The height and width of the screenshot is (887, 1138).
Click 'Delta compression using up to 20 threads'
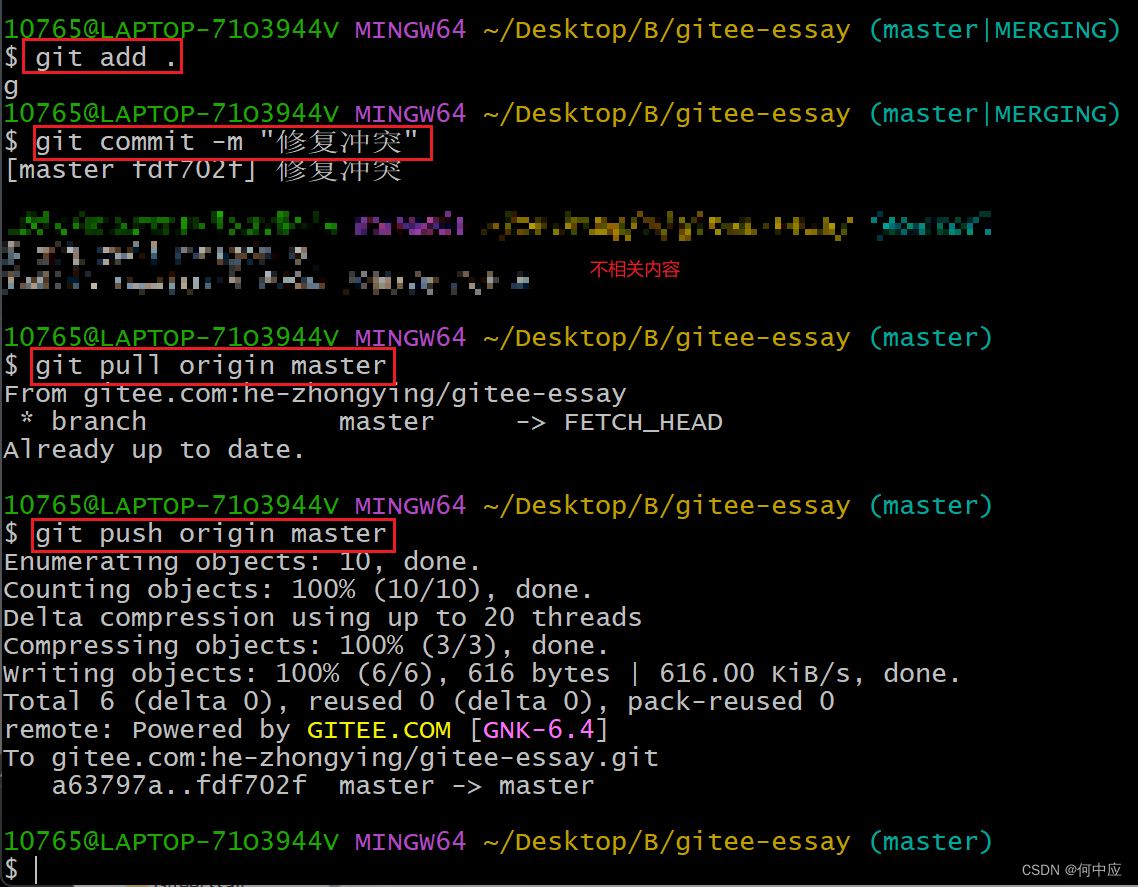click(322, 618)
